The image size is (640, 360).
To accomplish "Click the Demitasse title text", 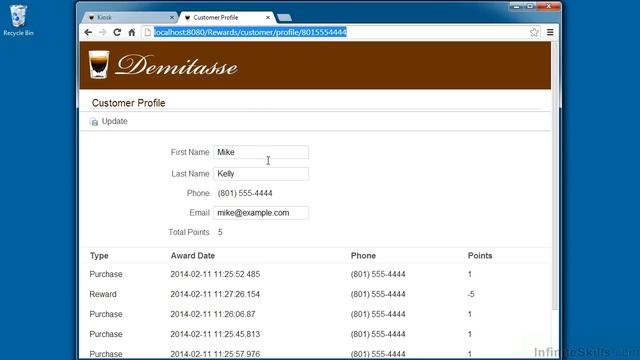I will 177,65.
